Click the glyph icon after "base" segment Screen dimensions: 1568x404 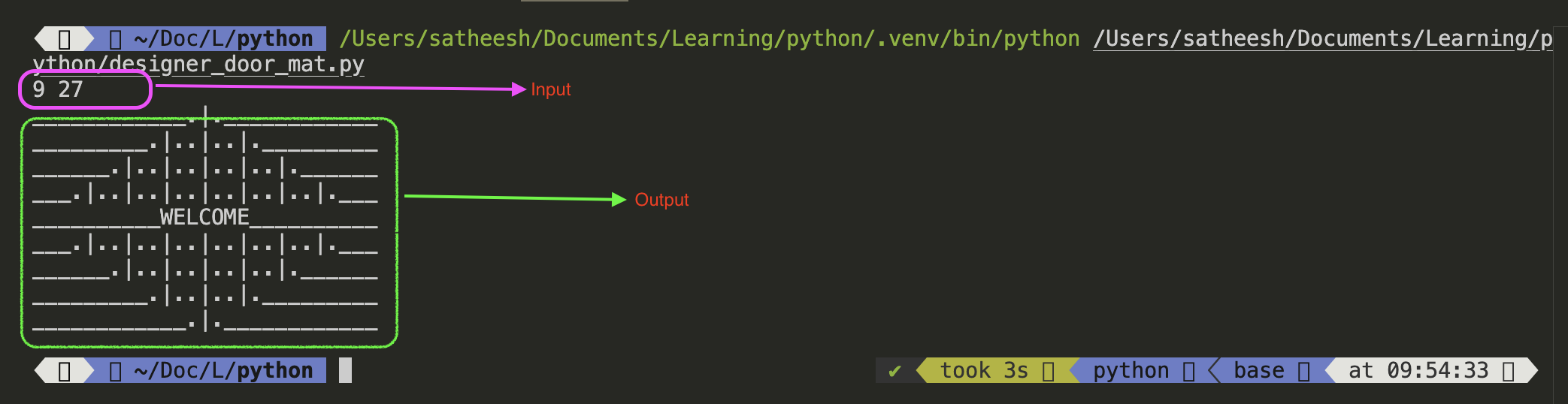pyautogui.click(x=1304, y=371)
